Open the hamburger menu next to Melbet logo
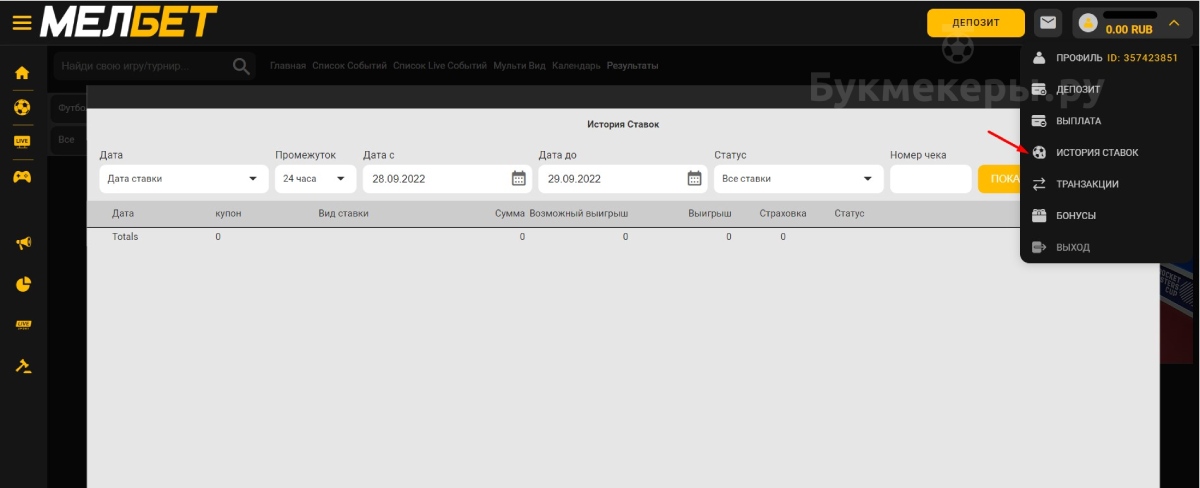 coord(21,23)
